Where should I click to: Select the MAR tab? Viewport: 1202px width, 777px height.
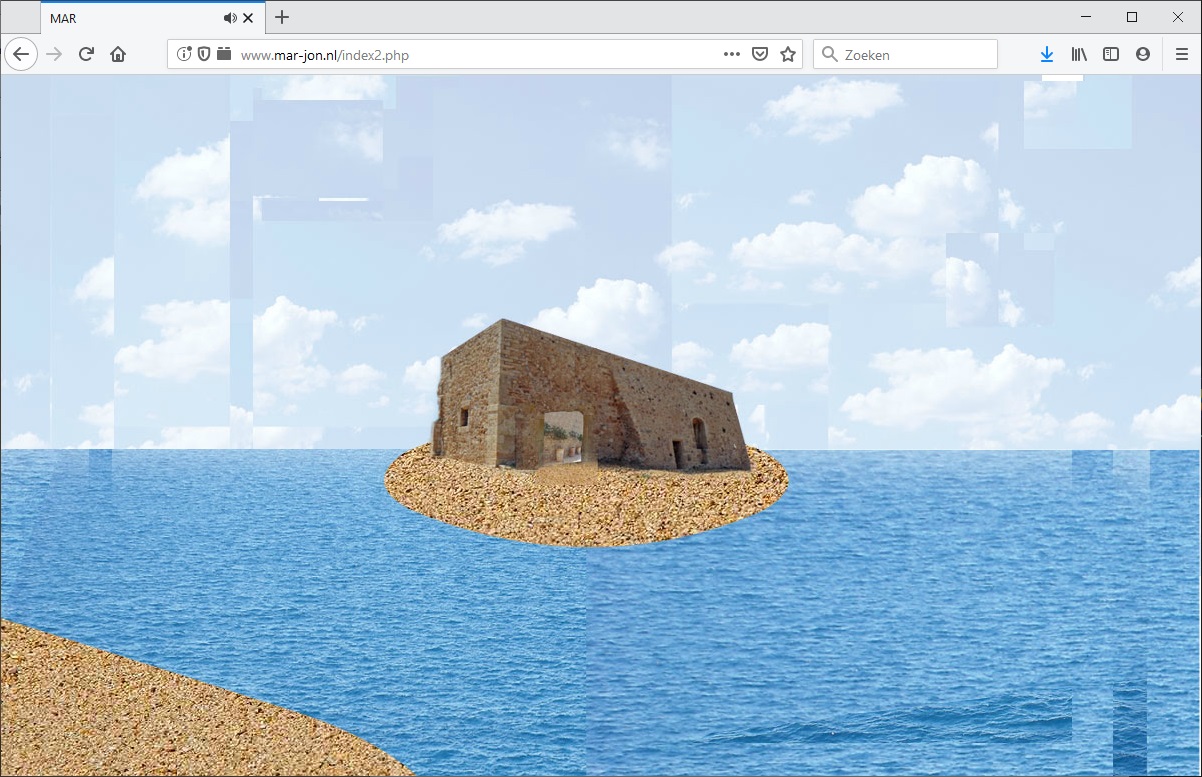tap(130, 18)
